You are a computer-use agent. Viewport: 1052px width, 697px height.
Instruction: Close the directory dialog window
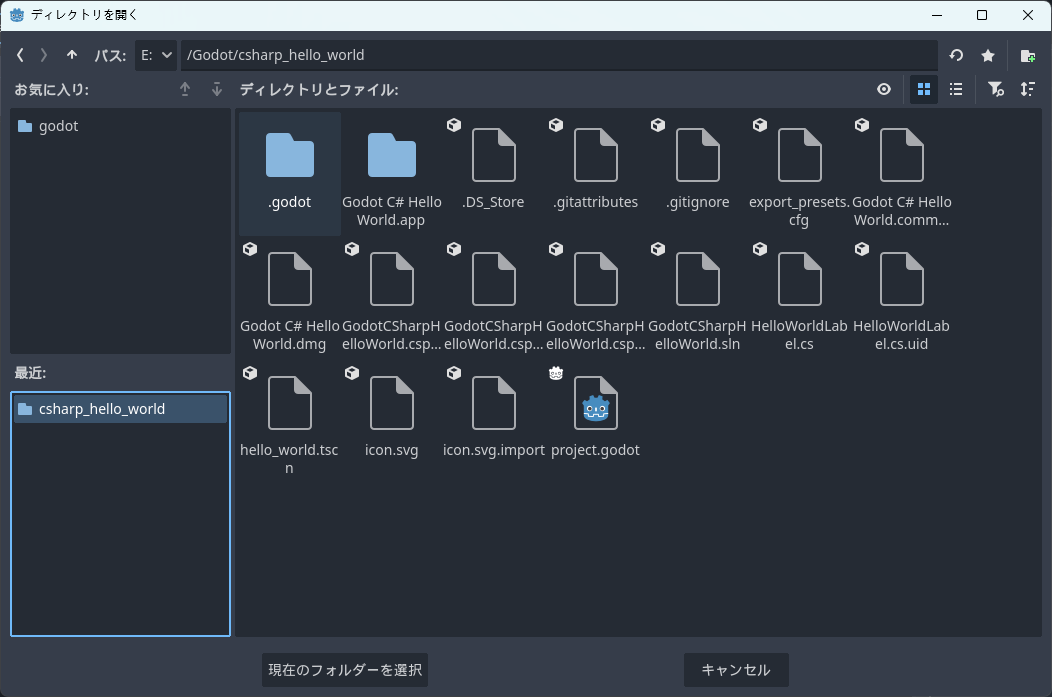1027,15
